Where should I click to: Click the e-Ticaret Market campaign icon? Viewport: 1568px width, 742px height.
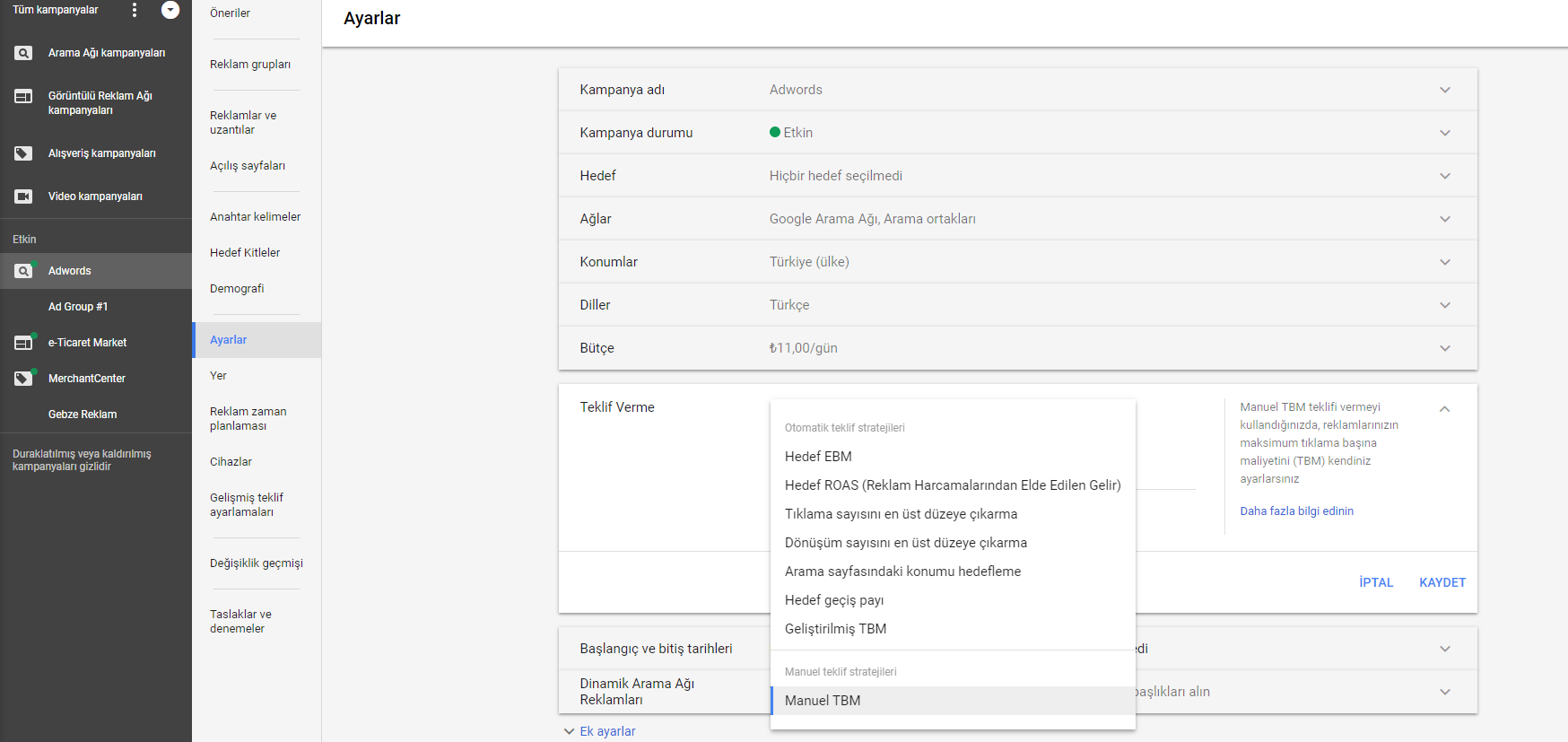[23, 343]
